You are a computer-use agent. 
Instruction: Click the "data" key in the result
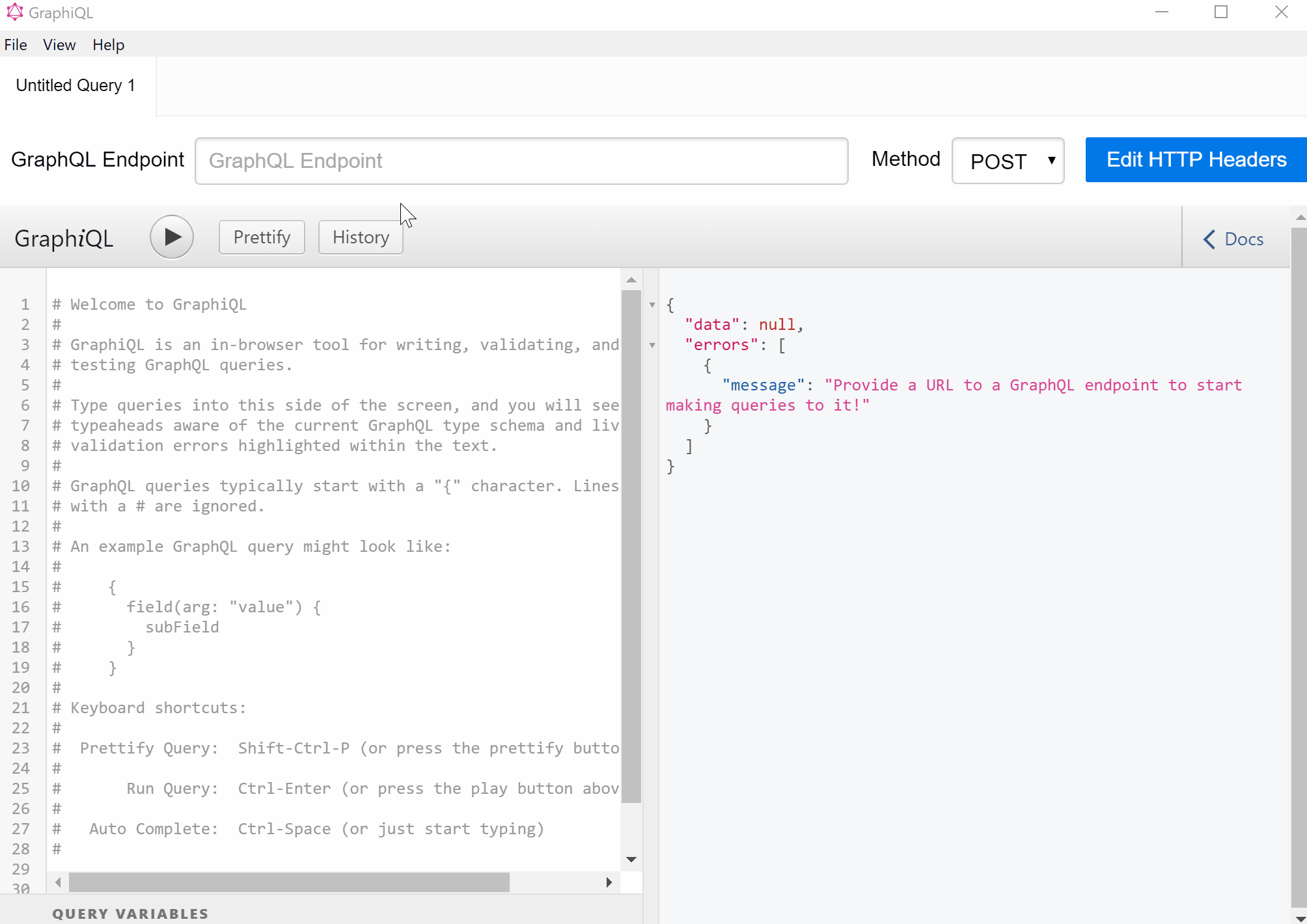point(712,325)
